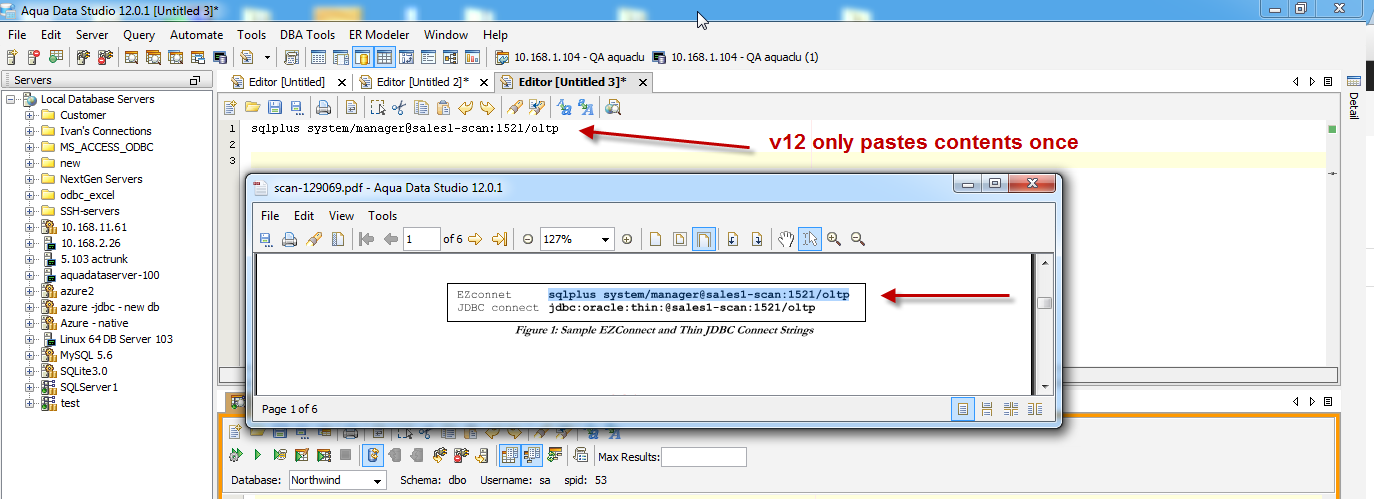The height and width of the screenshot is (499, 1374).
Task: Click Find magnifier icon in editor toolbar
Action: tap(613, 107)
